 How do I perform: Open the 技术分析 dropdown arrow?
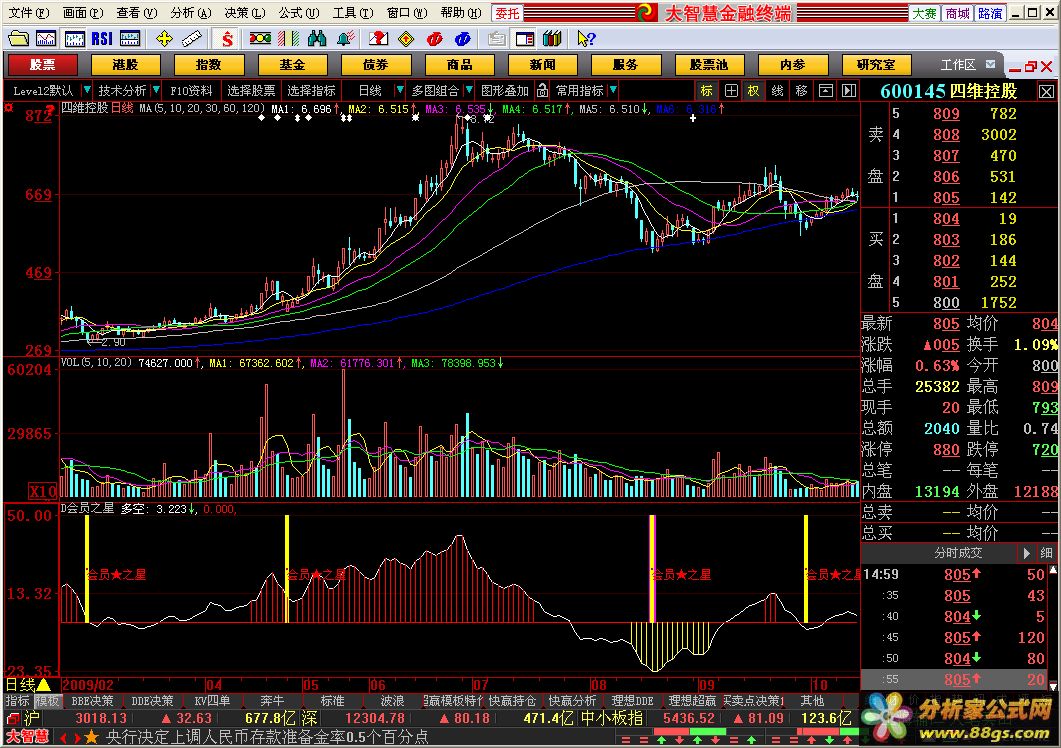[x=156, y=89]
